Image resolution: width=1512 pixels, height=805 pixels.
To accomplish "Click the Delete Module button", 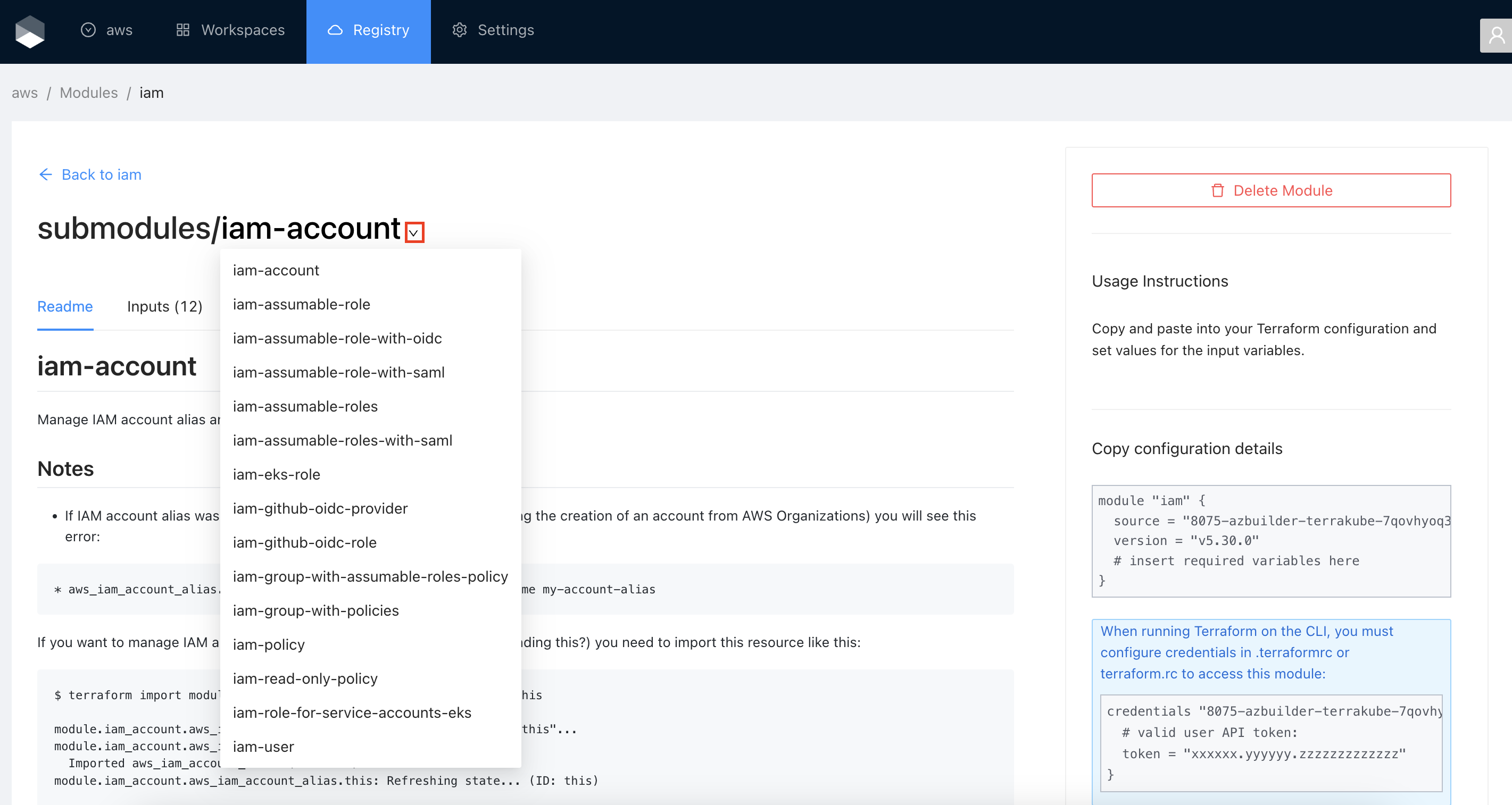I will pyautogui.click(x=1271, y=190).
